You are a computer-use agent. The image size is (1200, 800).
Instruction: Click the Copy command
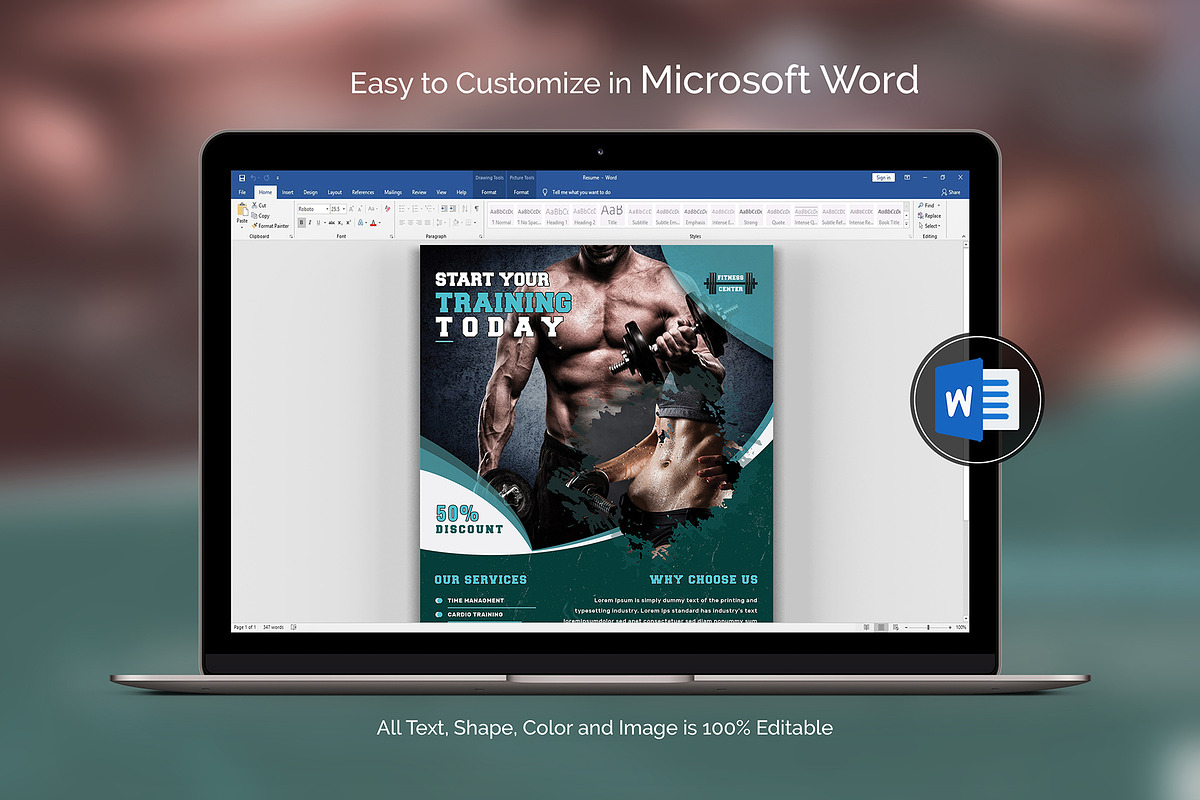click(x=260, y=215)
